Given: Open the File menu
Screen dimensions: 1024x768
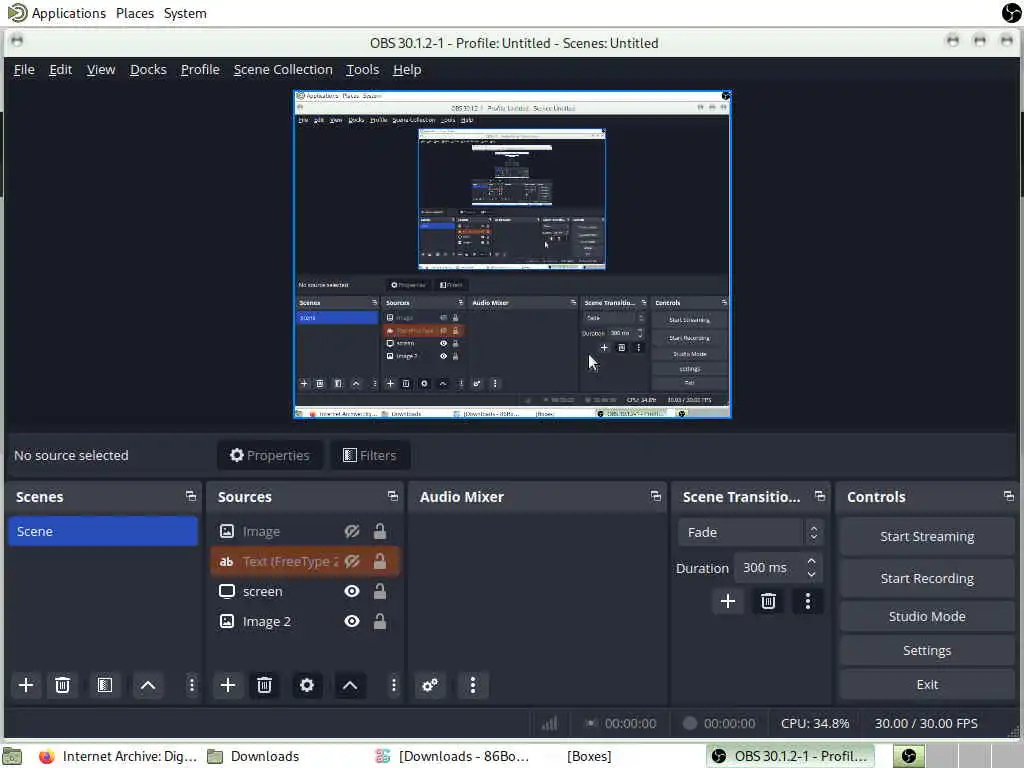Looking at the screenshot, I should [x=24, y=70].
